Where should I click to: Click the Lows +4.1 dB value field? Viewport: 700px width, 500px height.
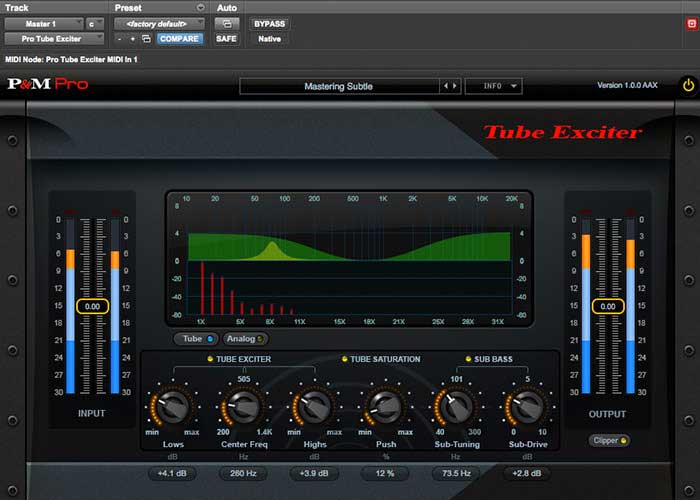pos(172,473)
